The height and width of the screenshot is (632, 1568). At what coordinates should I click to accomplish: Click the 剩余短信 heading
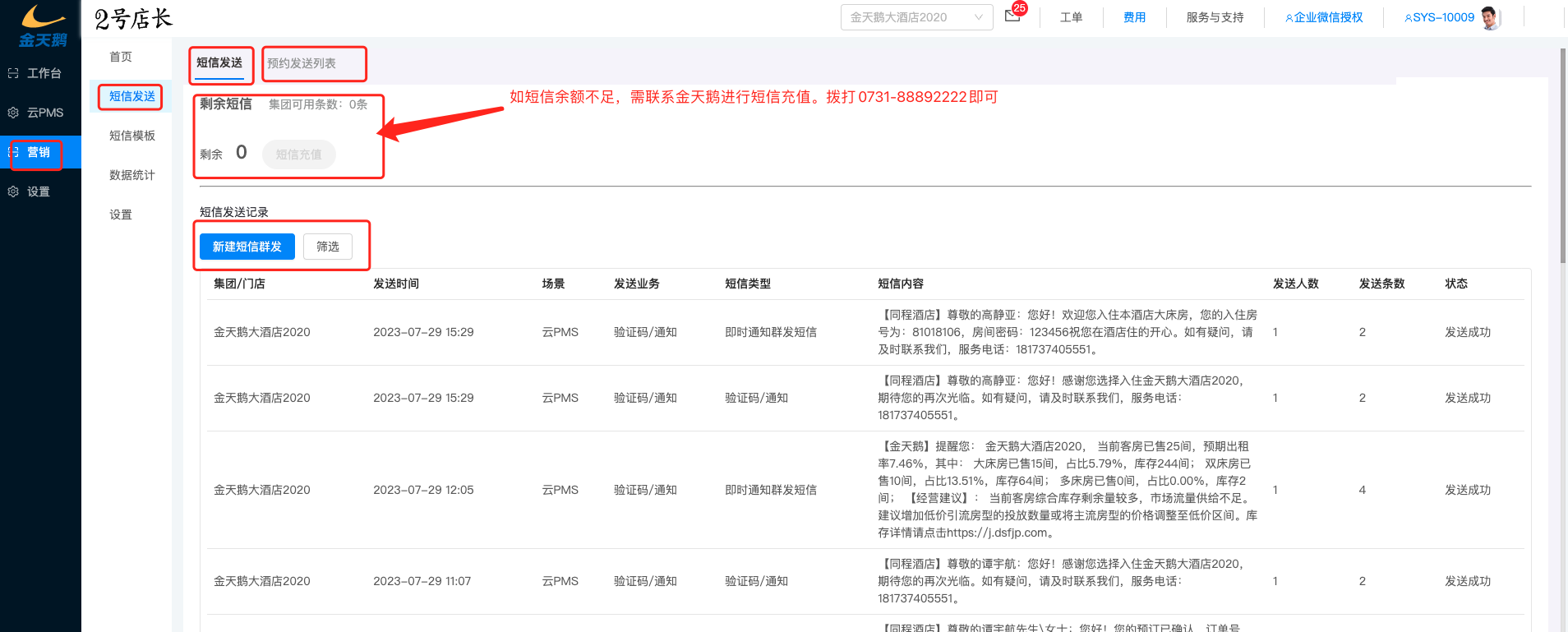pyautogui.click(x=226, y=104)
